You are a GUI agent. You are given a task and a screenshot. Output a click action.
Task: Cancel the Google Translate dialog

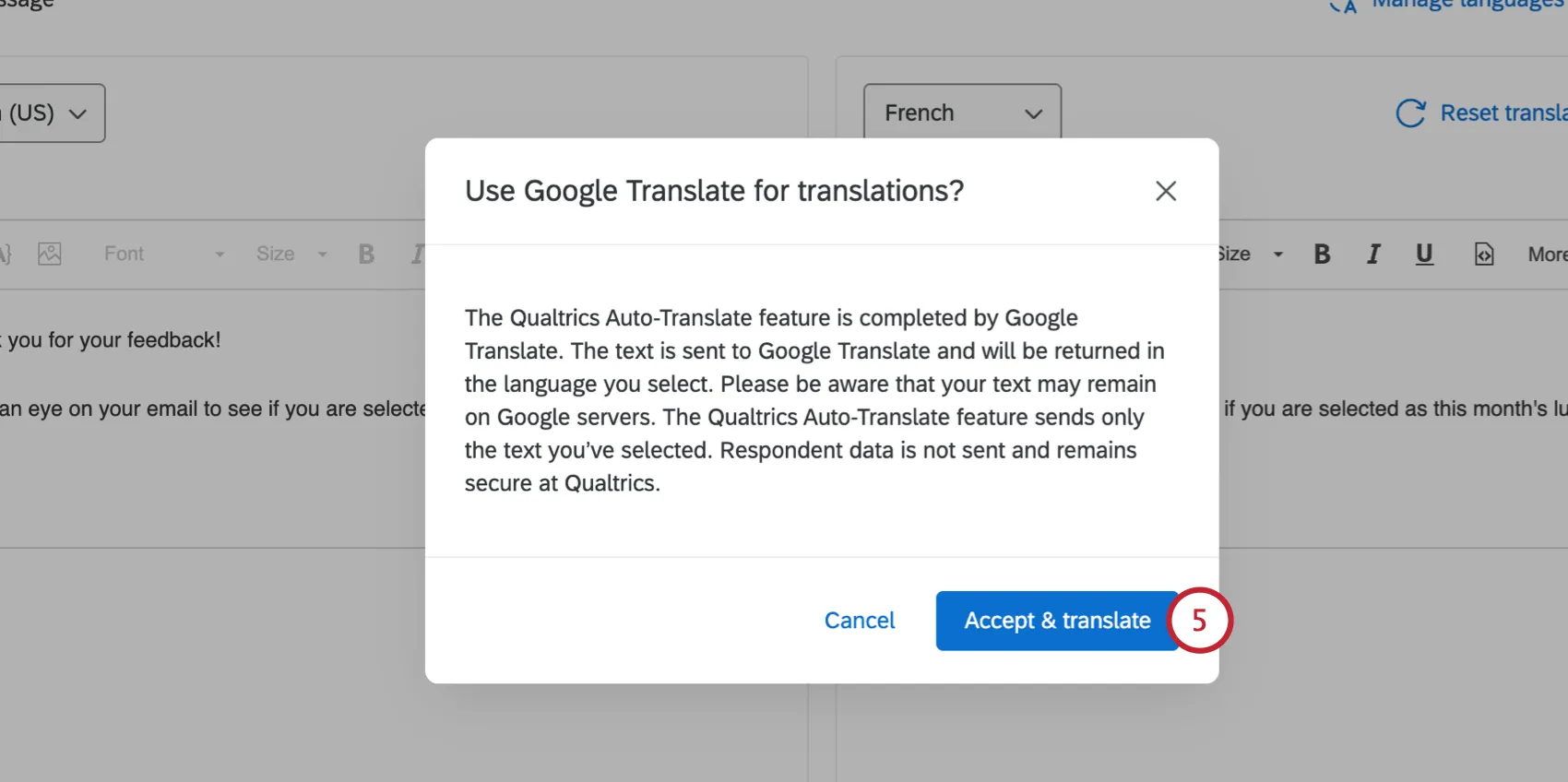coord(860,621)
